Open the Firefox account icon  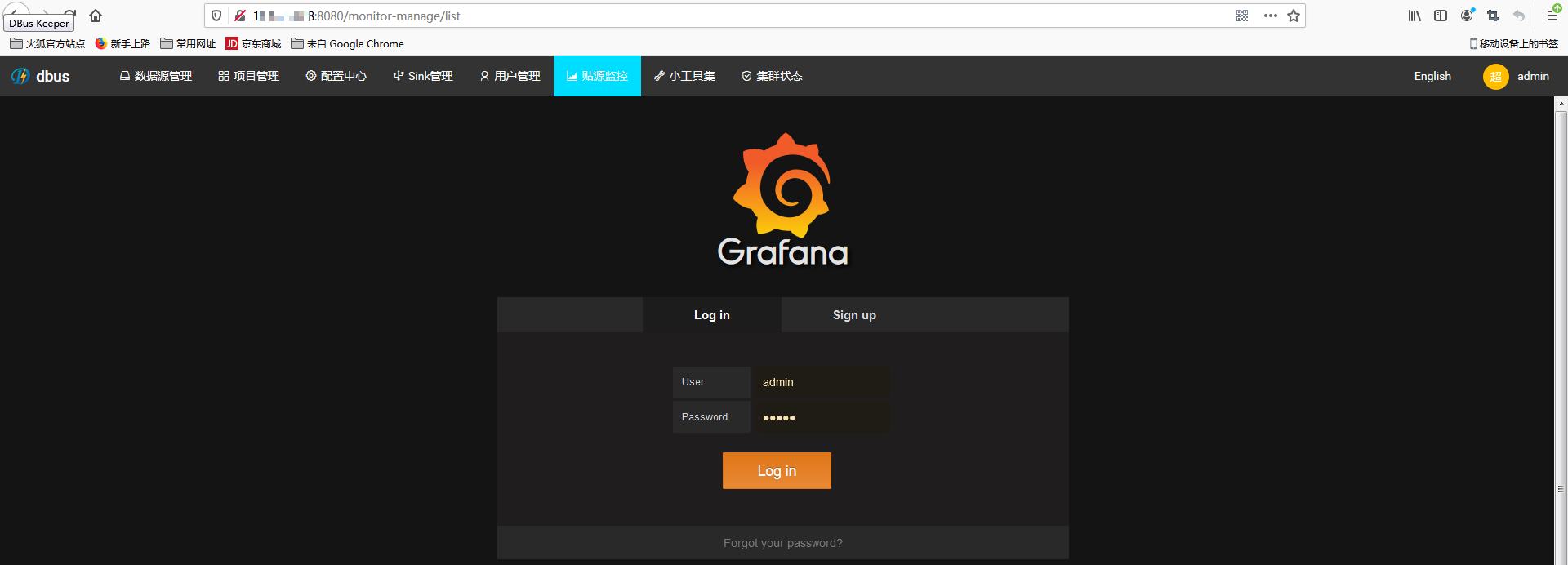tap(1468, 16)
